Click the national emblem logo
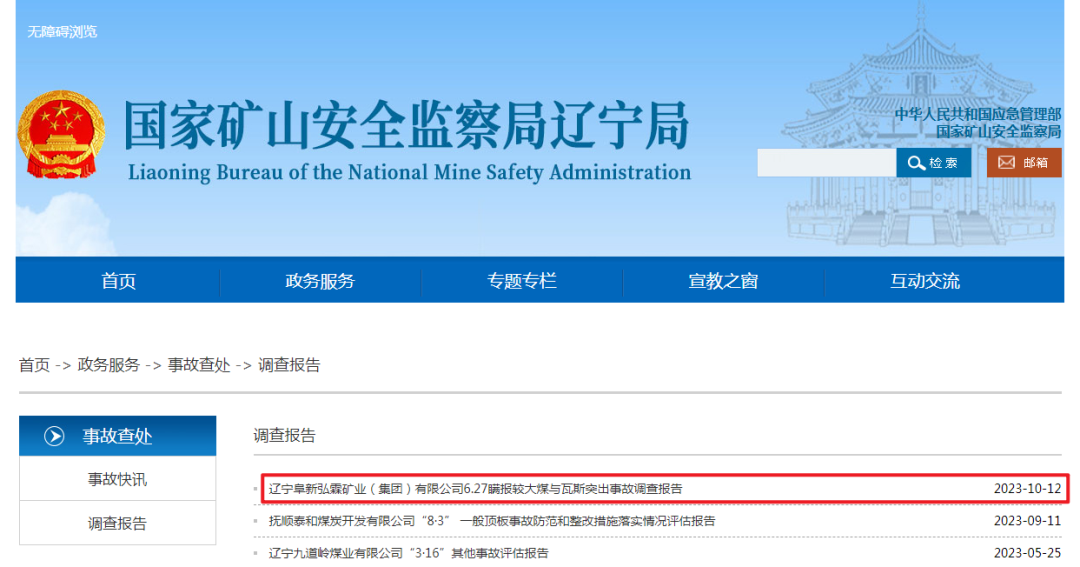 (x=60, y=137)
